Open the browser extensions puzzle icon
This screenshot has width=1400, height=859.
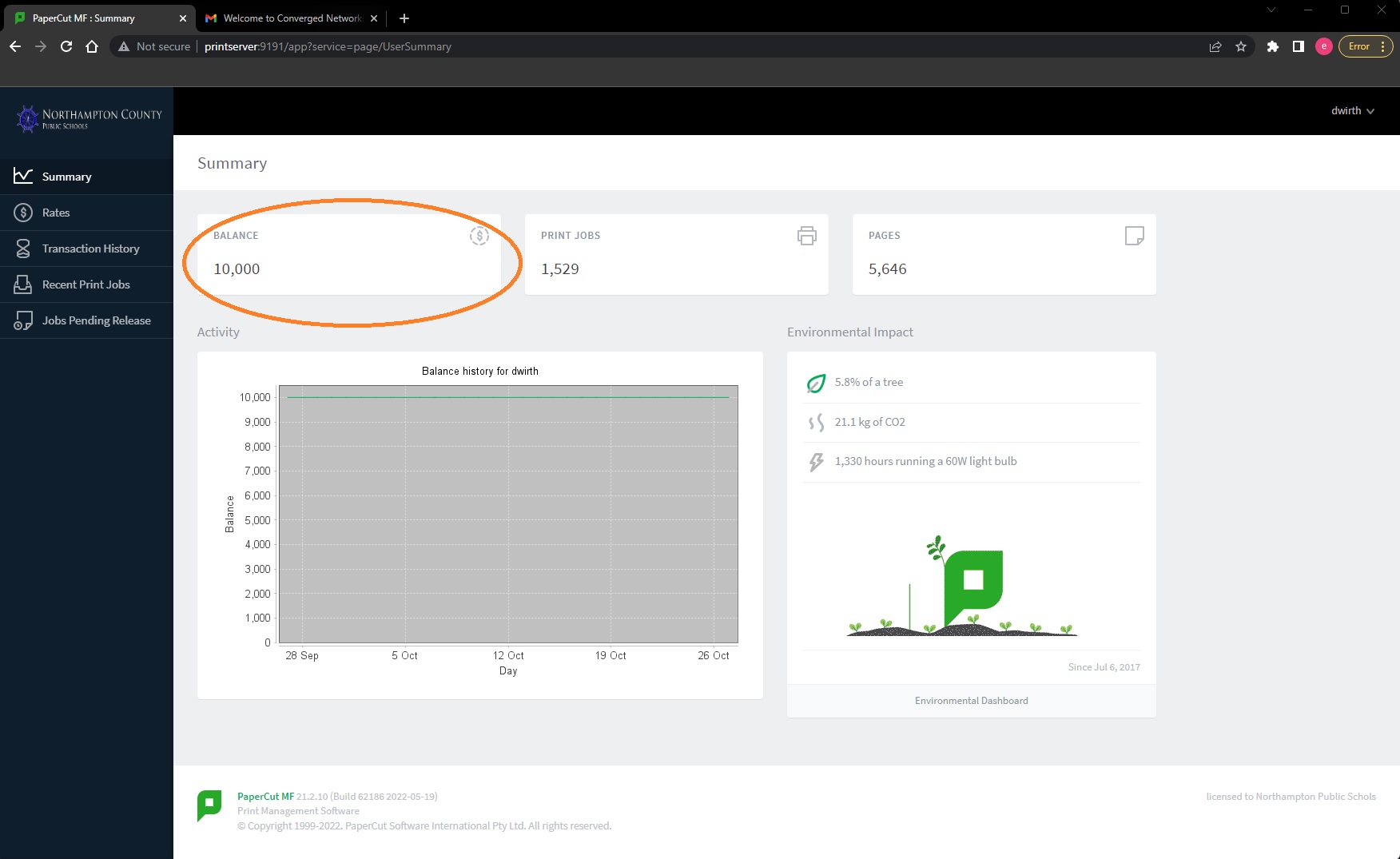pos(1273,46)
